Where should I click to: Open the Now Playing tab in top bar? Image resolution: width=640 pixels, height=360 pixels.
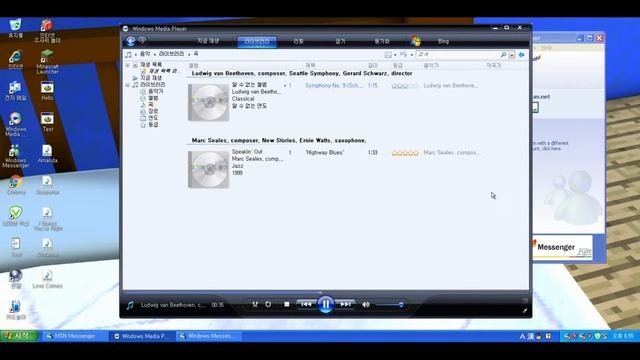click(208, 41)
